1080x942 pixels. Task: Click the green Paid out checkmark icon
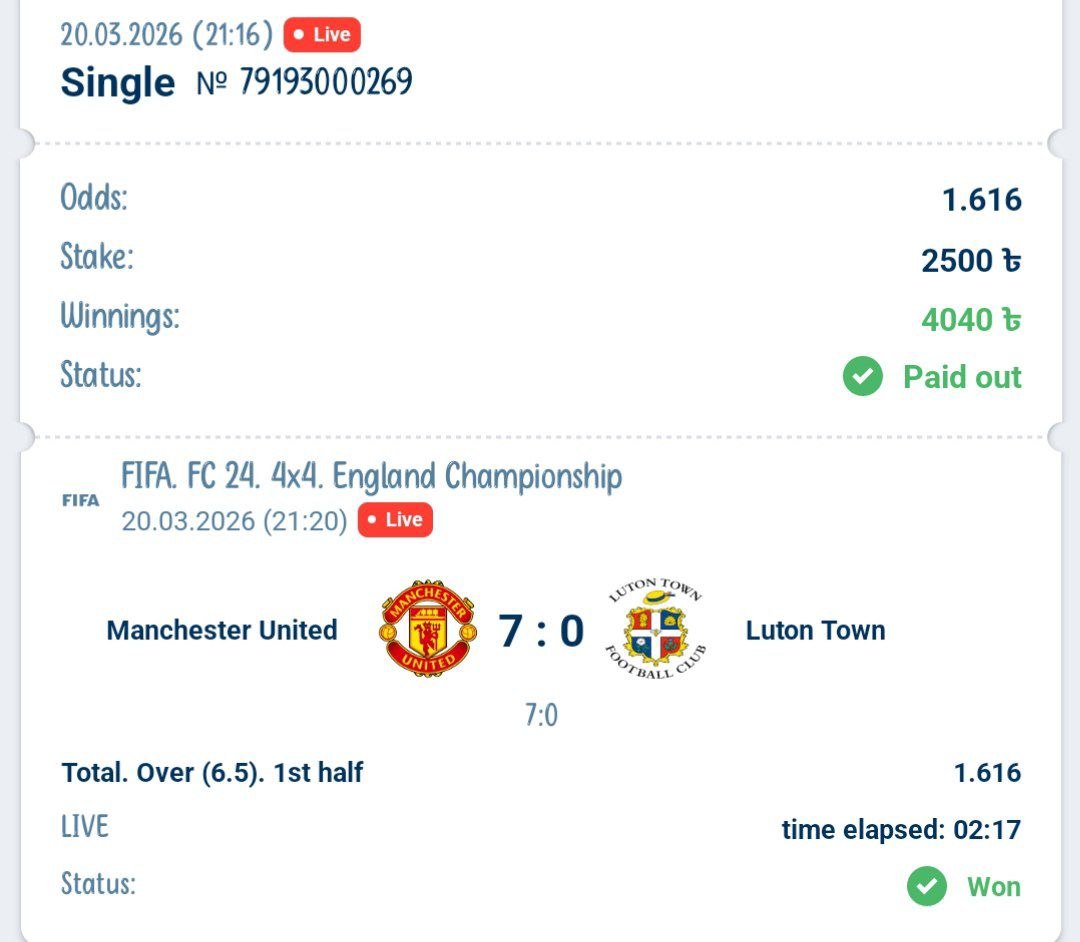tap(862, 377)
